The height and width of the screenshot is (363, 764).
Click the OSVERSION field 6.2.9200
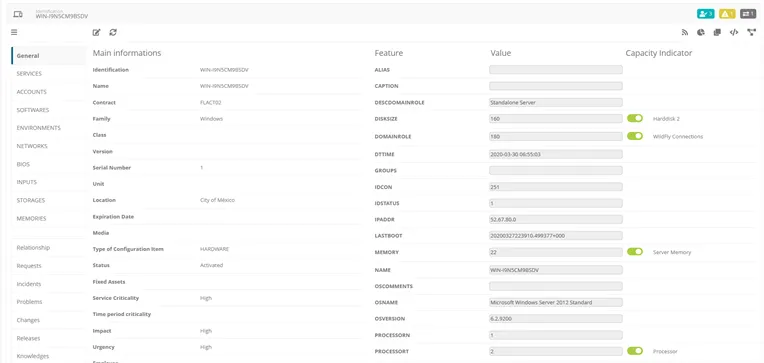coord(555,319)
